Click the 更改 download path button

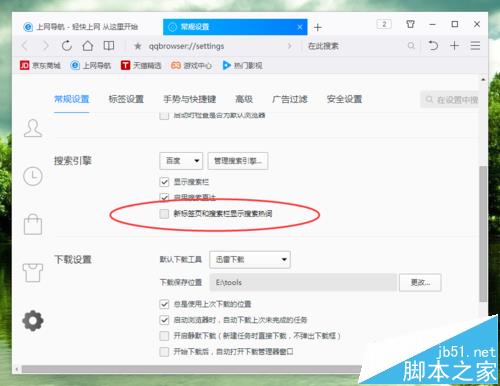click(420, 282)
